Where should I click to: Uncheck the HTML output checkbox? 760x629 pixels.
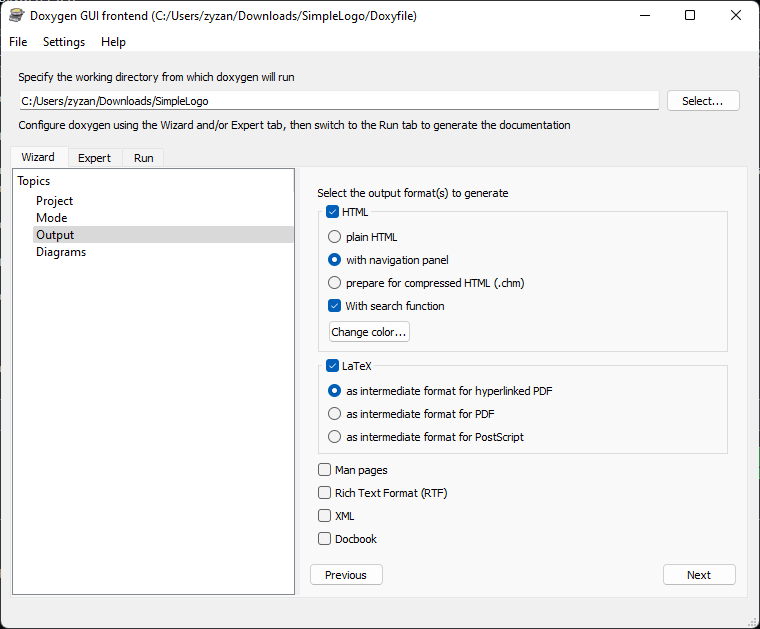(x=332, y=212)
